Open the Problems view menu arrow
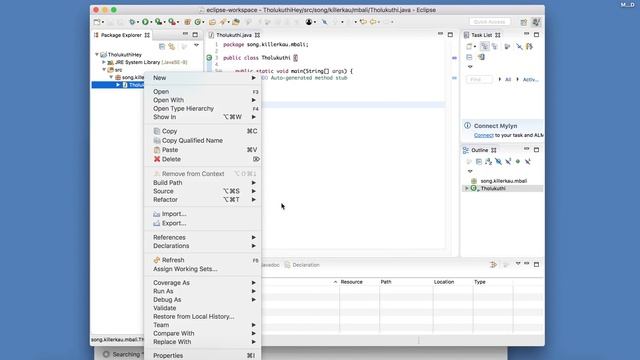This screenshot has height=360, width=640. 518,264
